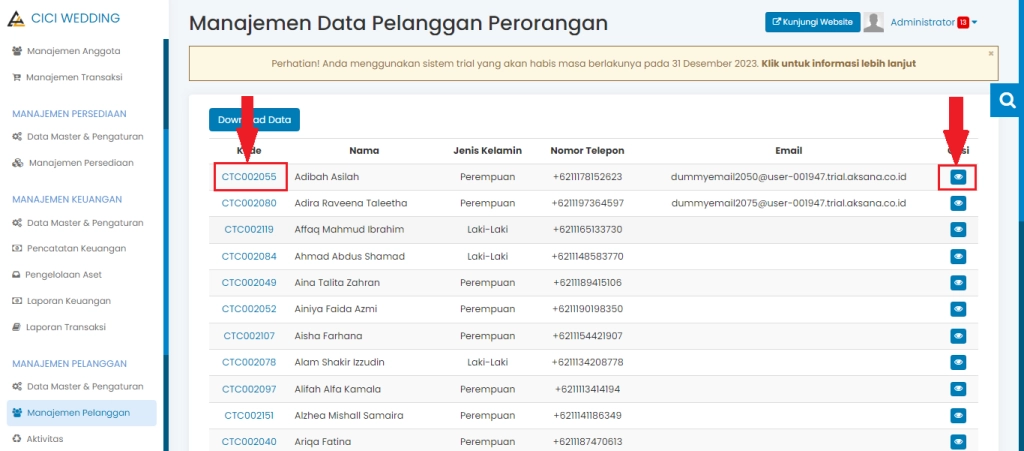This screenshot has width=1024, height=451.
Task: View Ariqa Fatina with eye button
Action: click(957, 442)
